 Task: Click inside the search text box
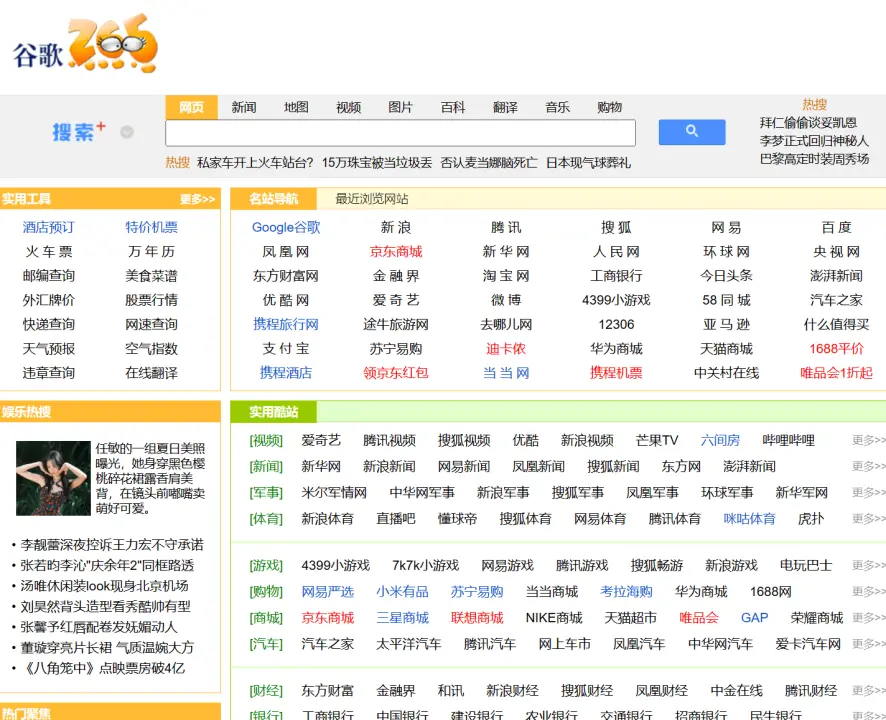pos(400,133)
